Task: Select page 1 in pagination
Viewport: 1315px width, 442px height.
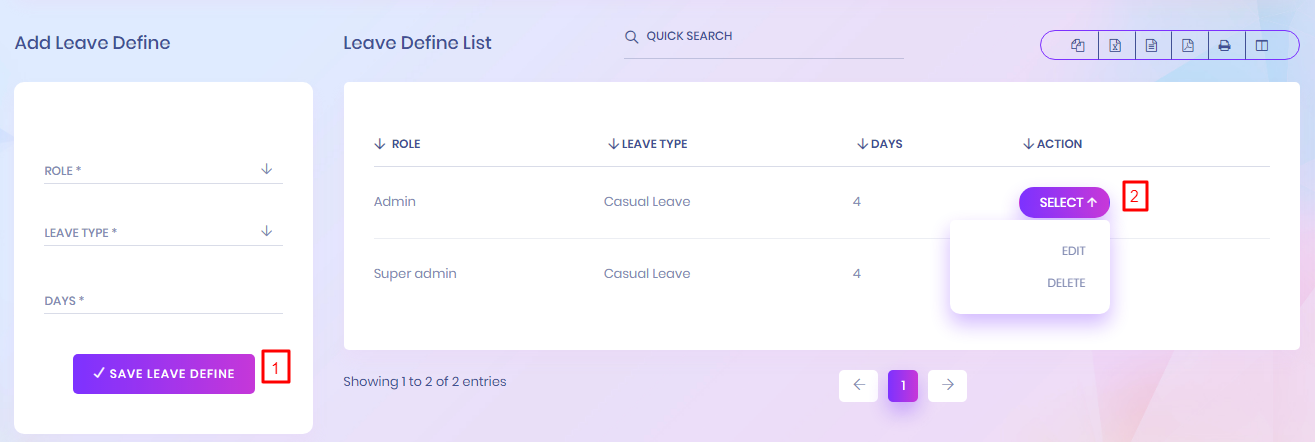Action: [x=903, y=385]
